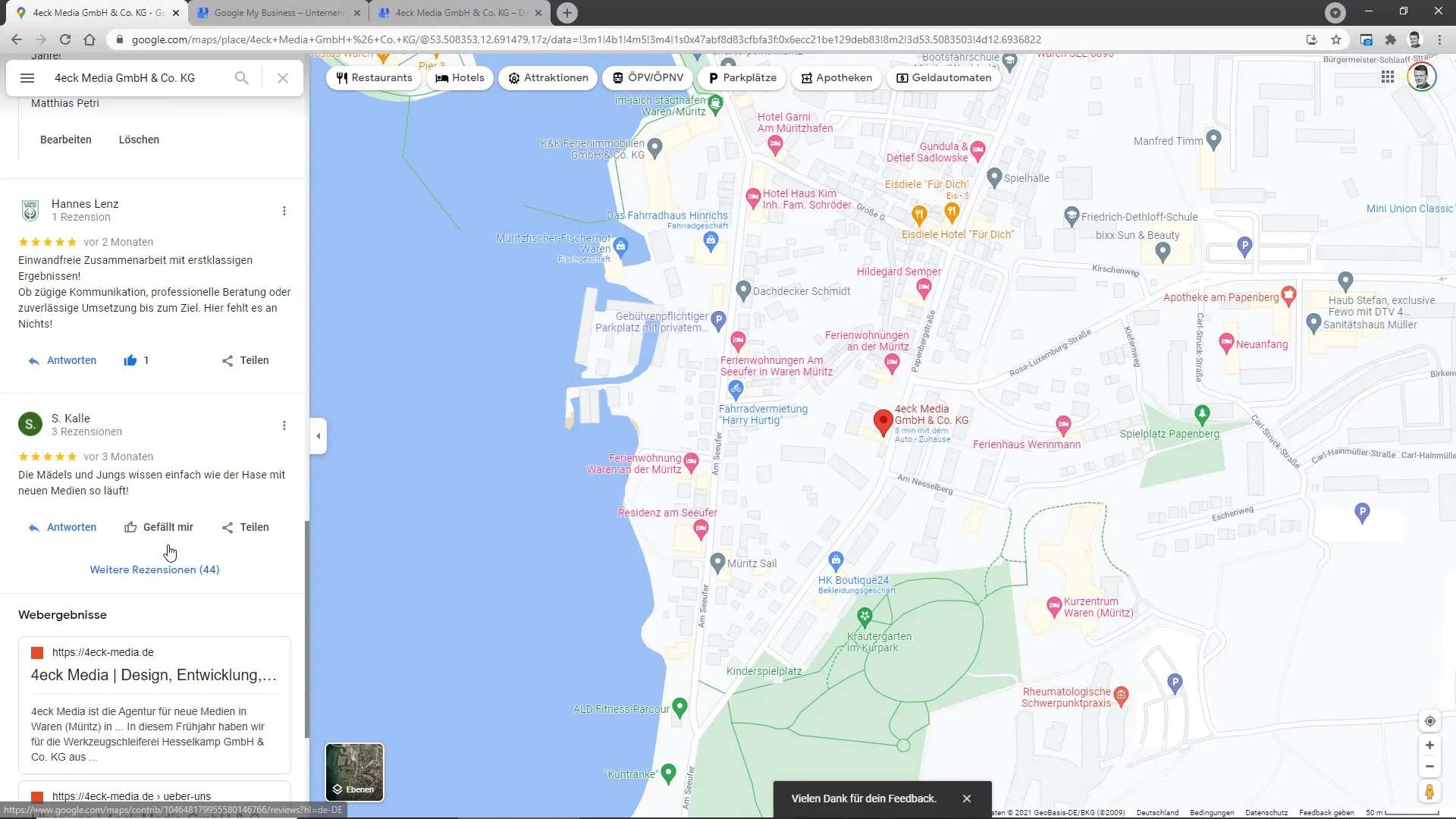
Task: Select Müritz Sail map marker
Action: (717, 563)
